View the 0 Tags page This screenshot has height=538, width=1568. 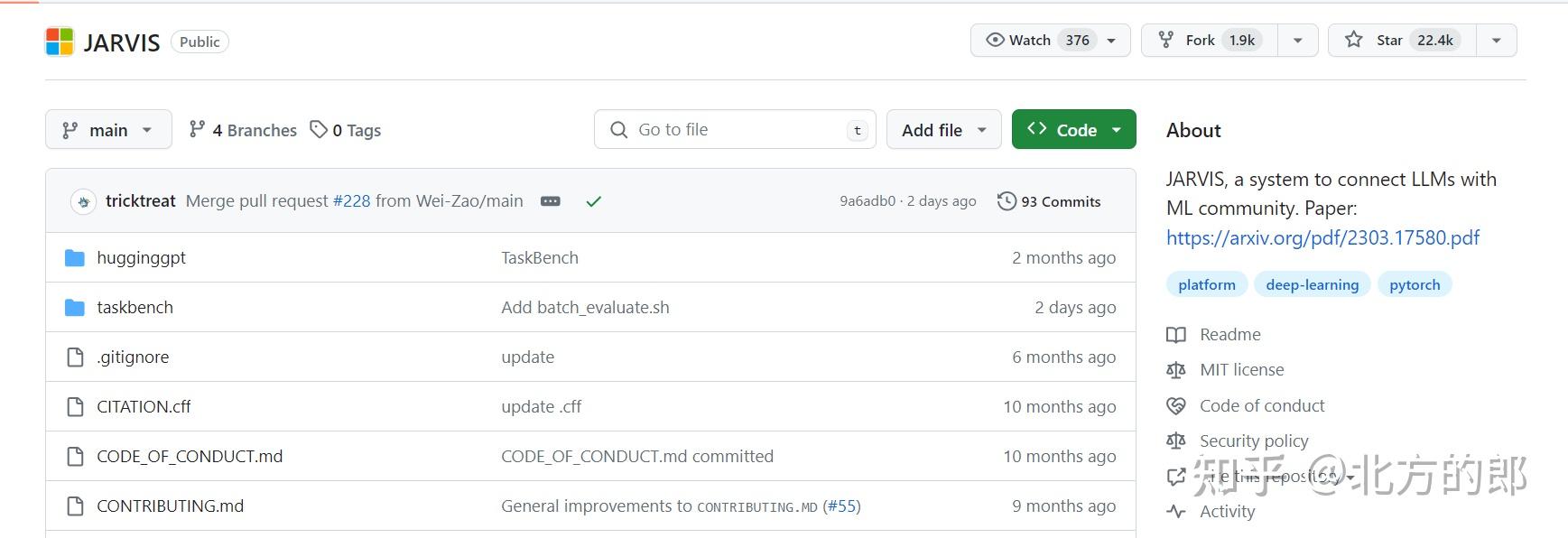coord(346,130)
